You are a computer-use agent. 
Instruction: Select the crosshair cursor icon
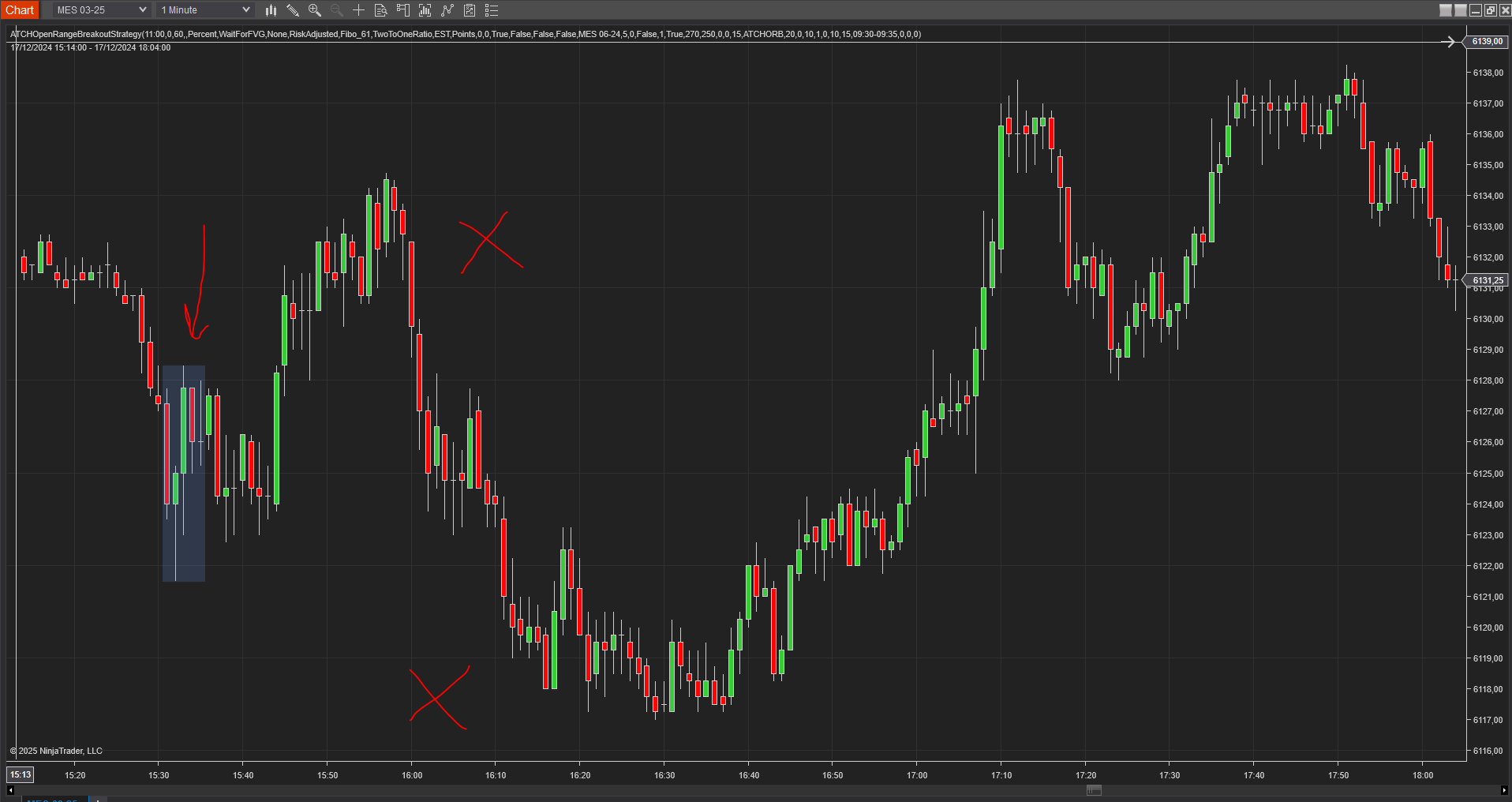[358, 10]
